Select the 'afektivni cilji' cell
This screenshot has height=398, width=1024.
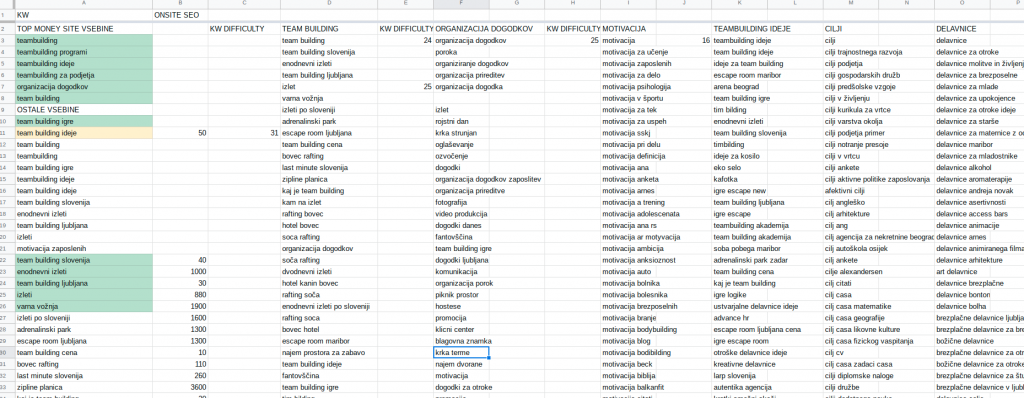pyautogui.click(x=851, y=191)
